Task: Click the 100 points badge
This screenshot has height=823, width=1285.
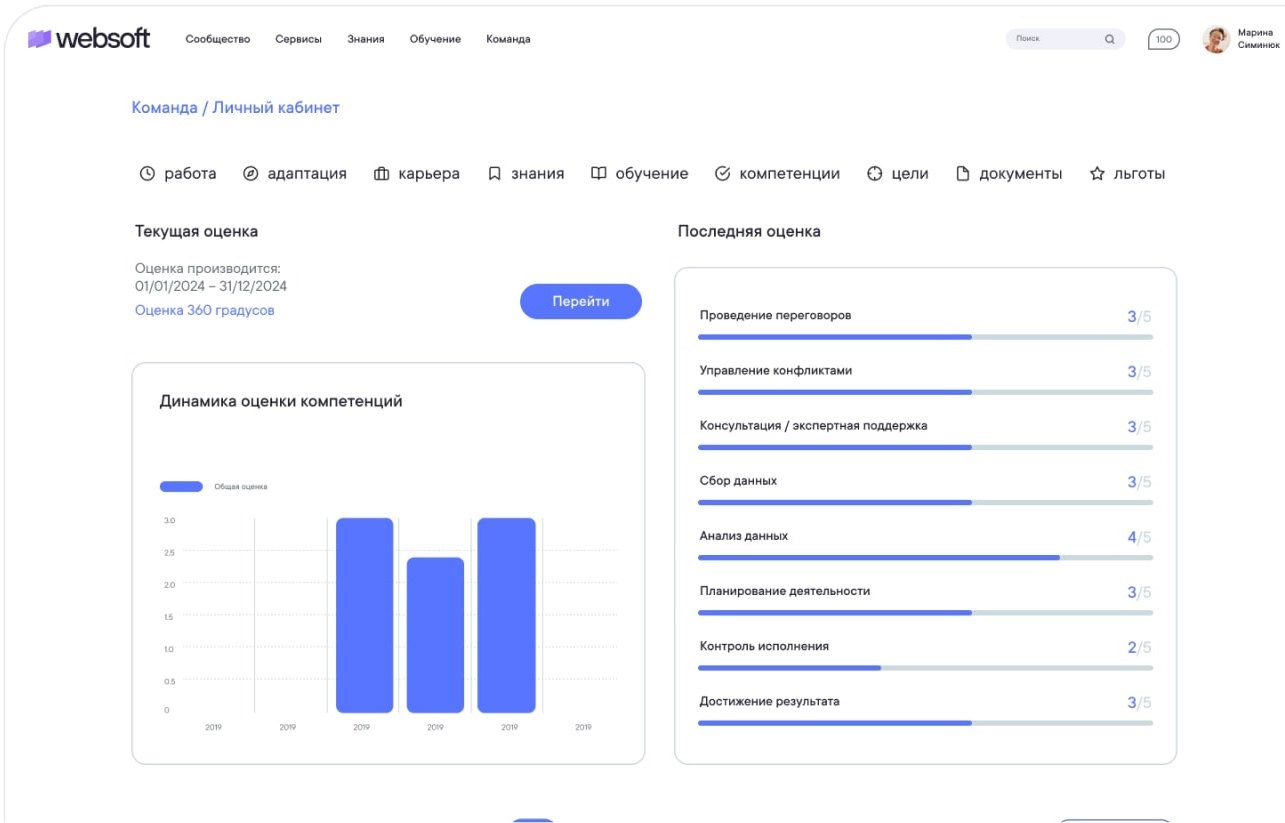Action: click(x=1163, y=40)
